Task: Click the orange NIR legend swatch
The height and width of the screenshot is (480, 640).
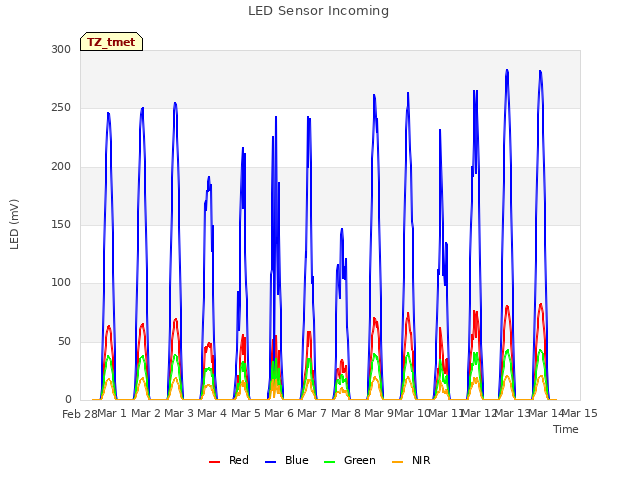Action: coord(397,462)
